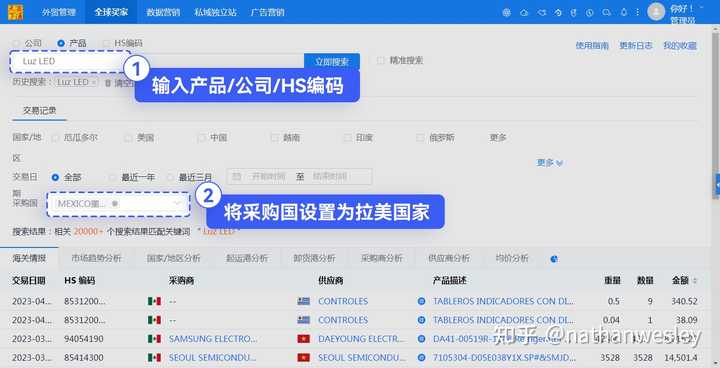Open the 全球买家 menu

[111, 12]
